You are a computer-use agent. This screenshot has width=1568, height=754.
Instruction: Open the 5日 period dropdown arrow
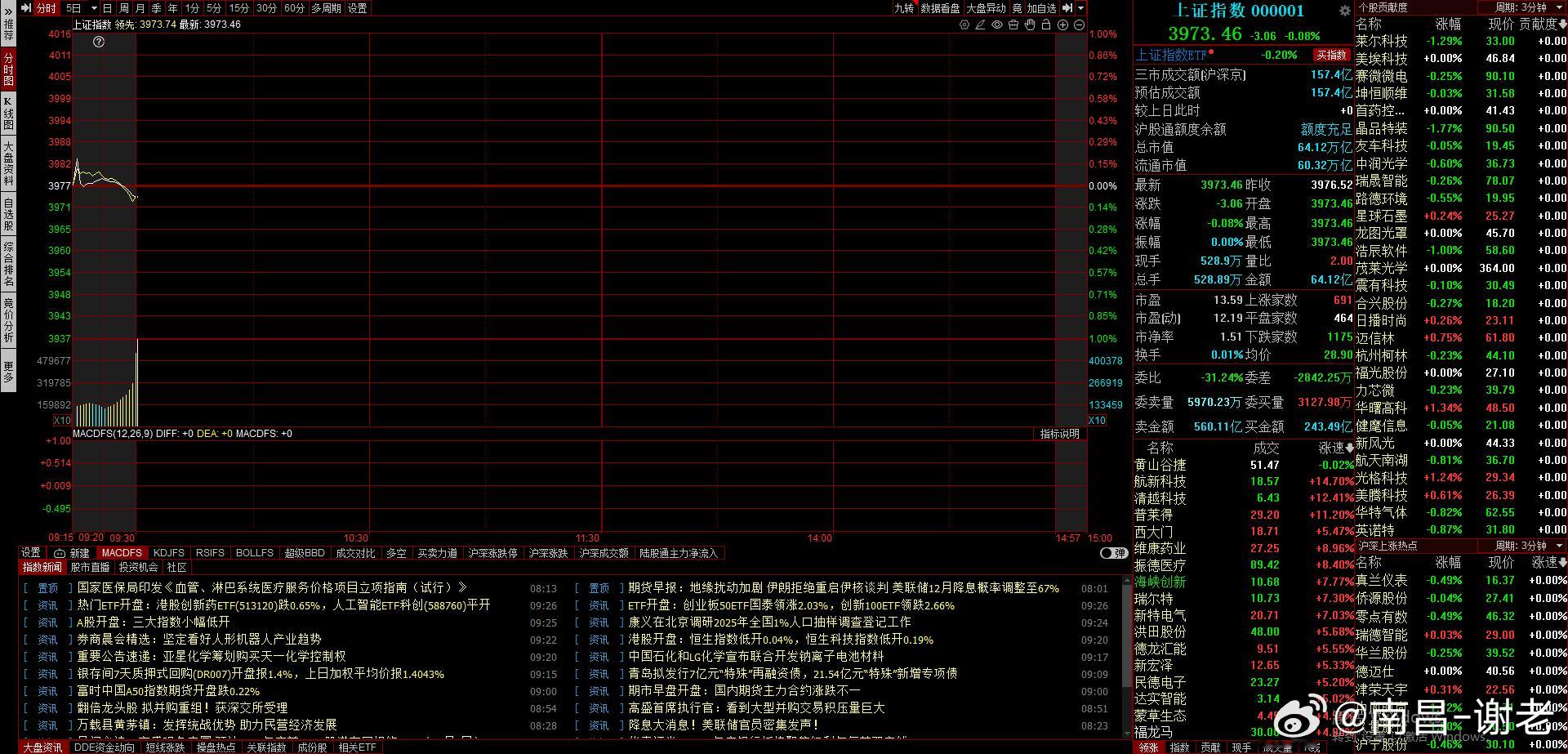[x=94, y=8]
